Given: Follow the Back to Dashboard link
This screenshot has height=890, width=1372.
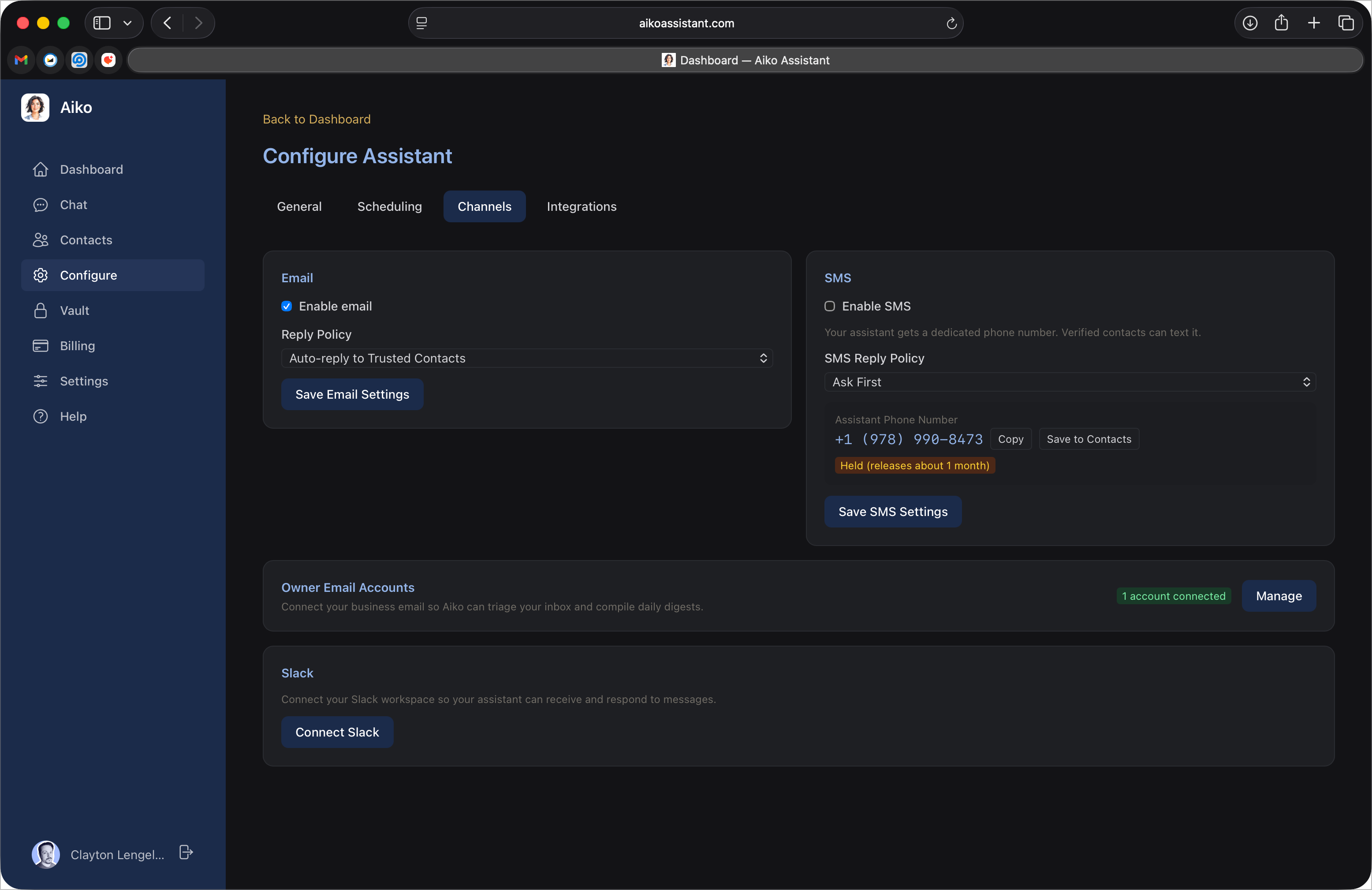Looking at the screenshot, I should [x=317, y=120].
